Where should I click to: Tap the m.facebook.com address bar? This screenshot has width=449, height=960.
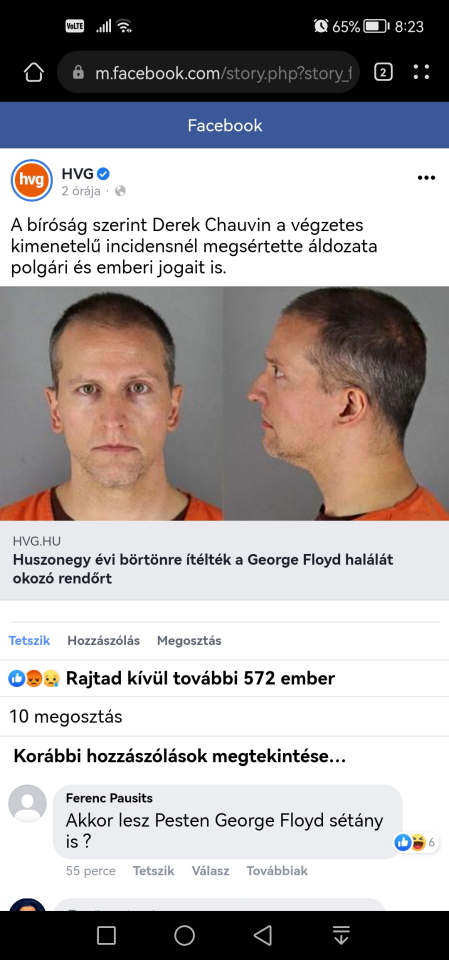click(208, 73)
